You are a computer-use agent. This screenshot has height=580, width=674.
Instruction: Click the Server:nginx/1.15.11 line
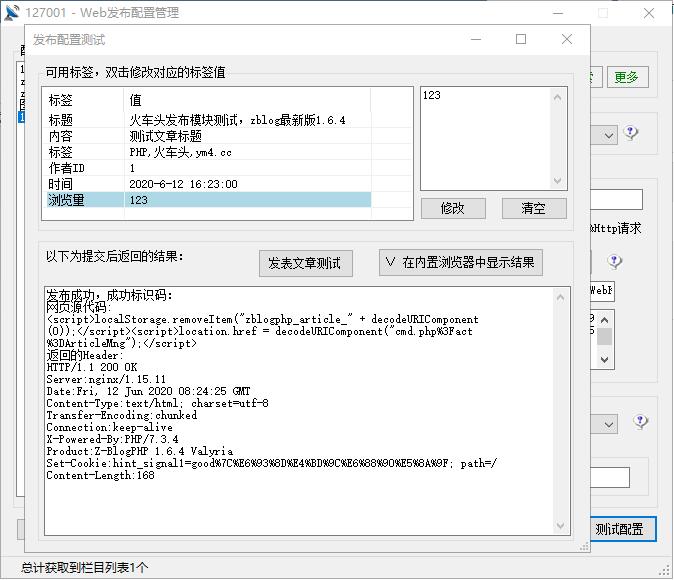click(106, 379)
